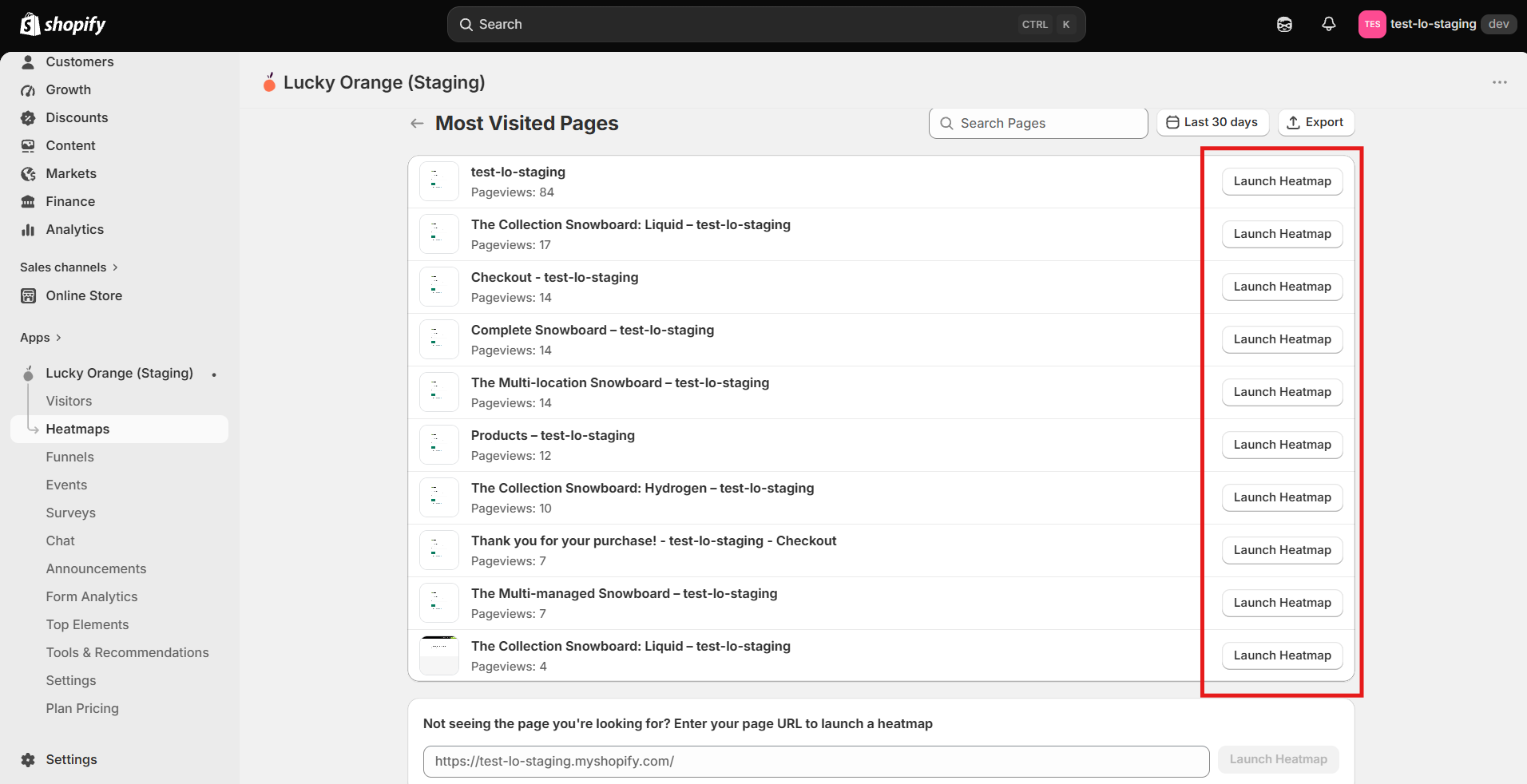Image resolution: width=1527 pixels, height=784 pixels.
Task: Focus the top Search bar
Action: (766, 25)
